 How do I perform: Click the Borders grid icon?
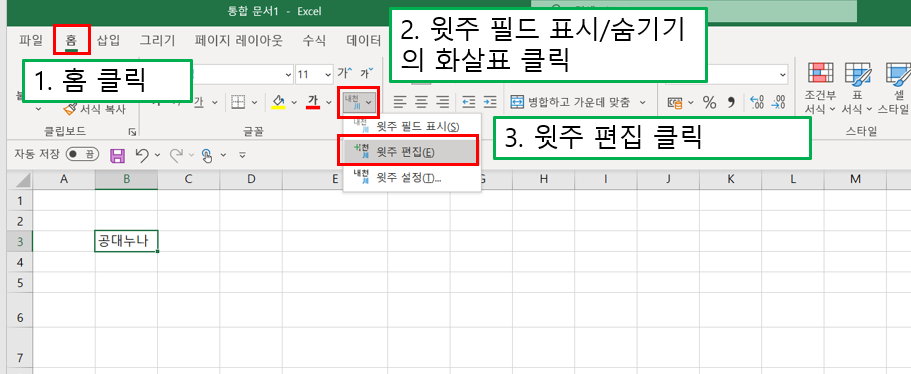click(x=238, y=102)
